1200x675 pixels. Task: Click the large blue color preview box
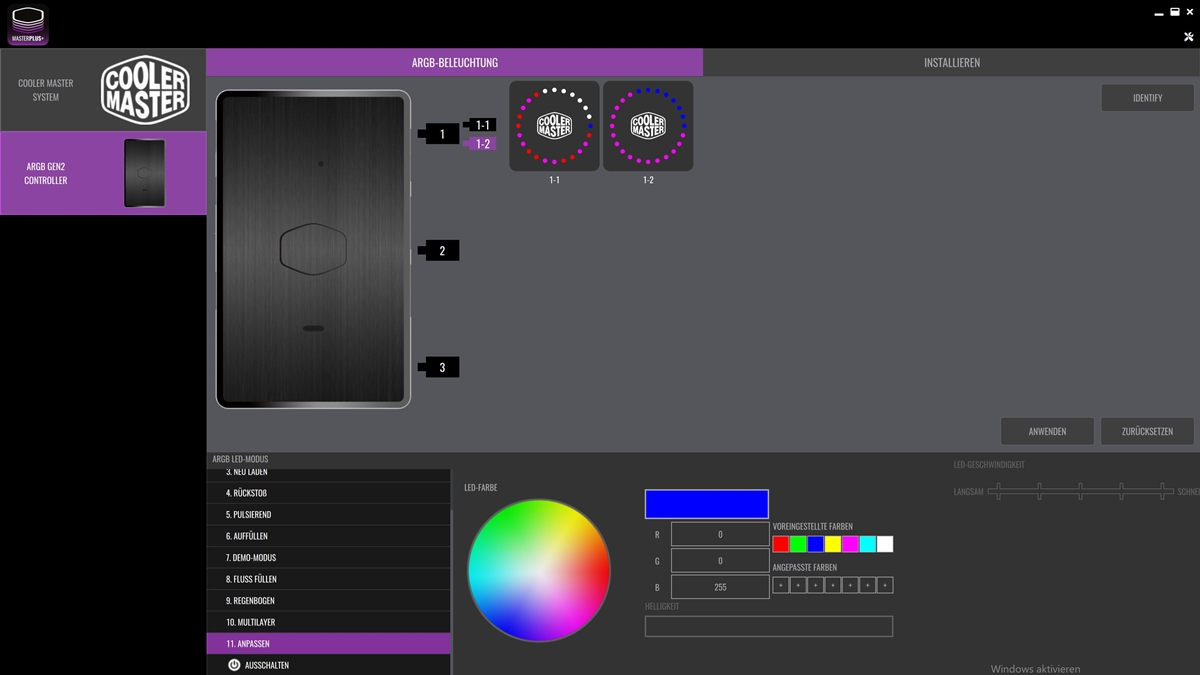click(707, 504)
